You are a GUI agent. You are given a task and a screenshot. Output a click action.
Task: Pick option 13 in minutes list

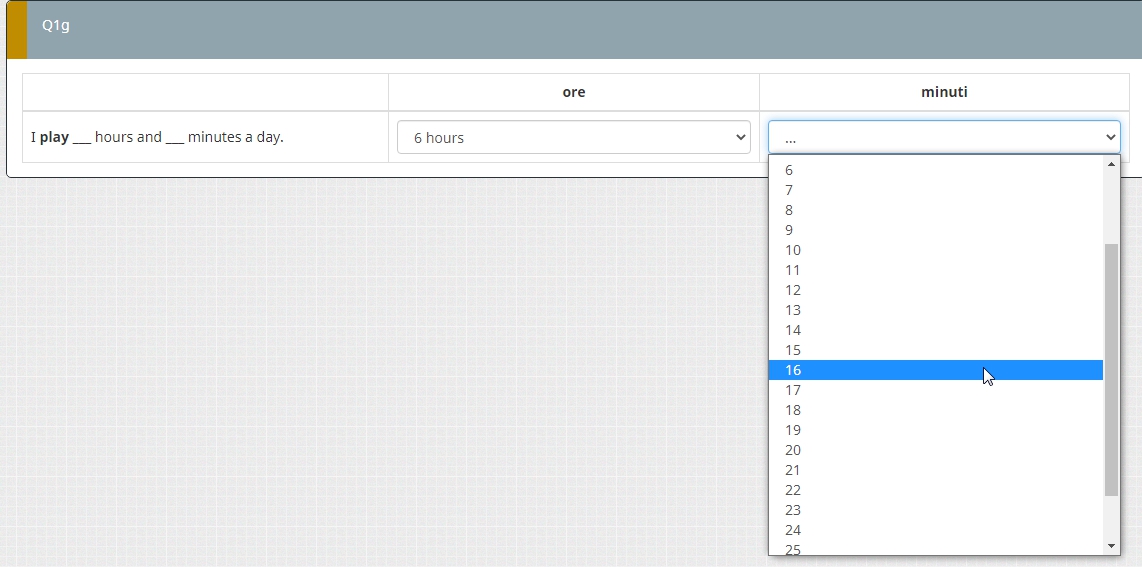tap(935, 310)
